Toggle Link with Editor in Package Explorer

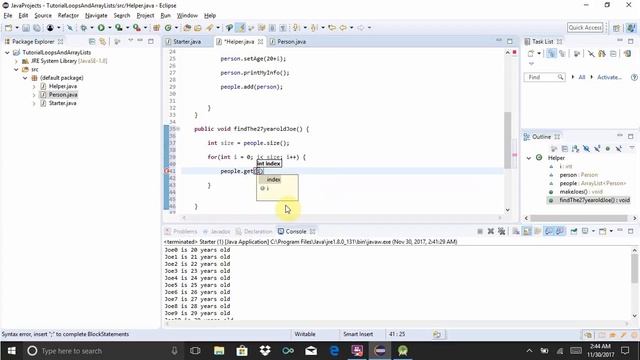click(102, 42)
